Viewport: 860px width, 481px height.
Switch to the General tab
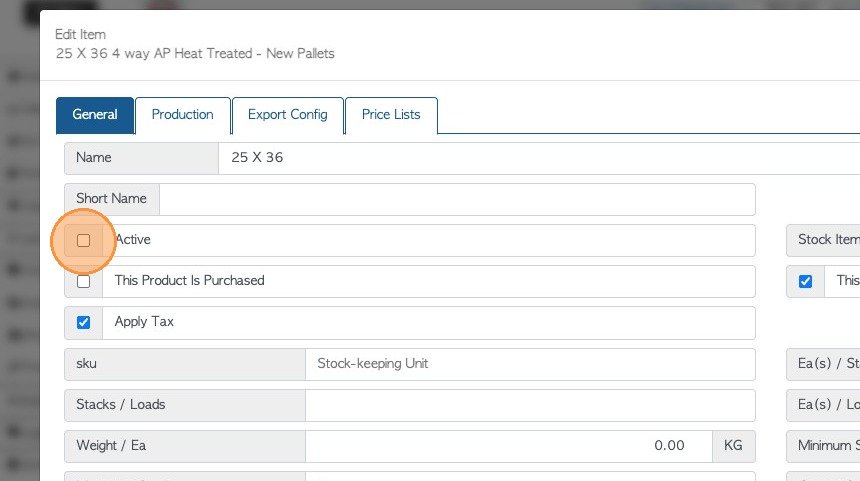pos(96,115)
